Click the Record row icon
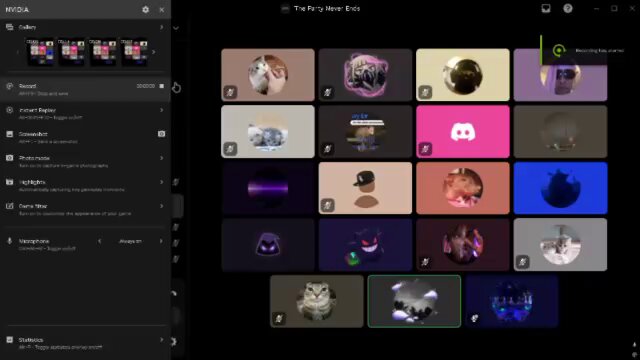 click(9, 86)
